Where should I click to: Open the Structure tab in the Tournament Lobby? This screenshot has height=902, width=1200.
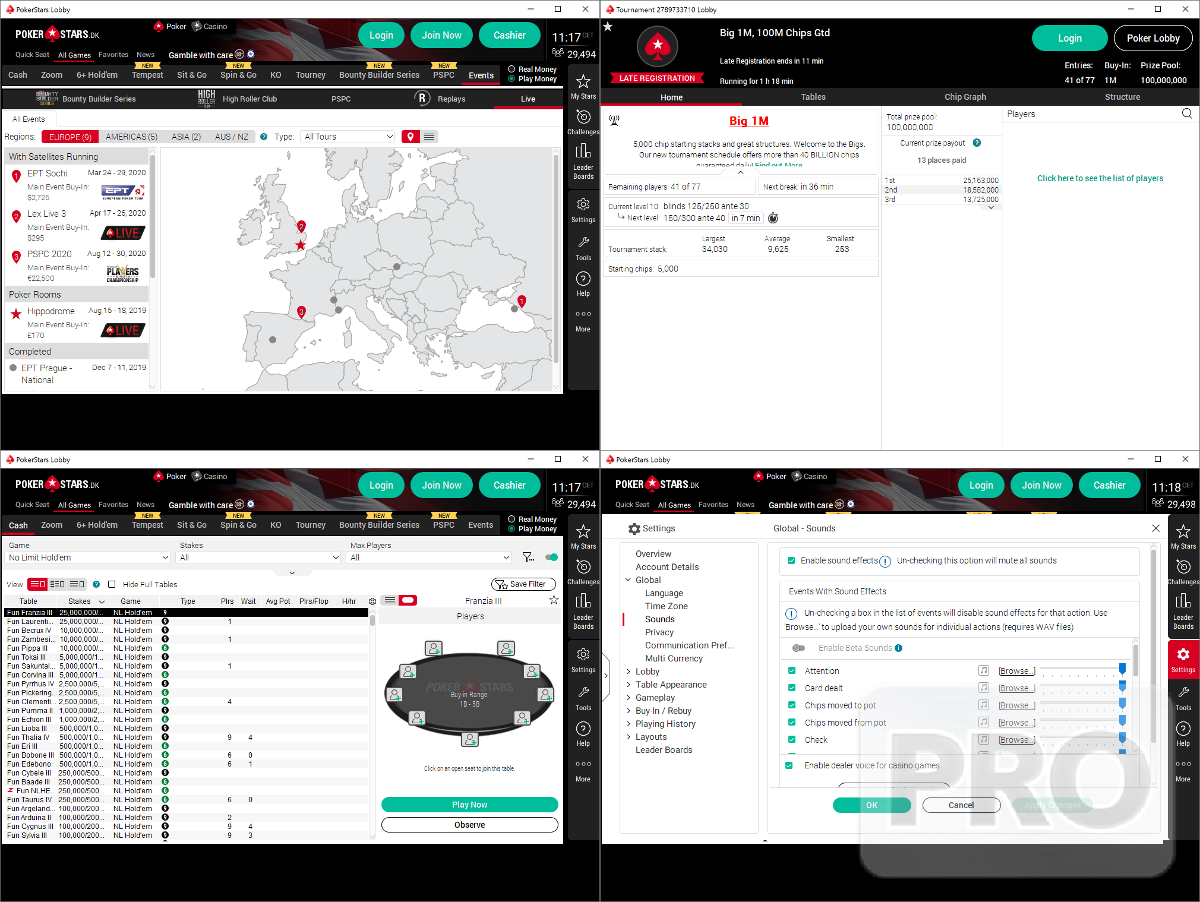pos(1122,97)
